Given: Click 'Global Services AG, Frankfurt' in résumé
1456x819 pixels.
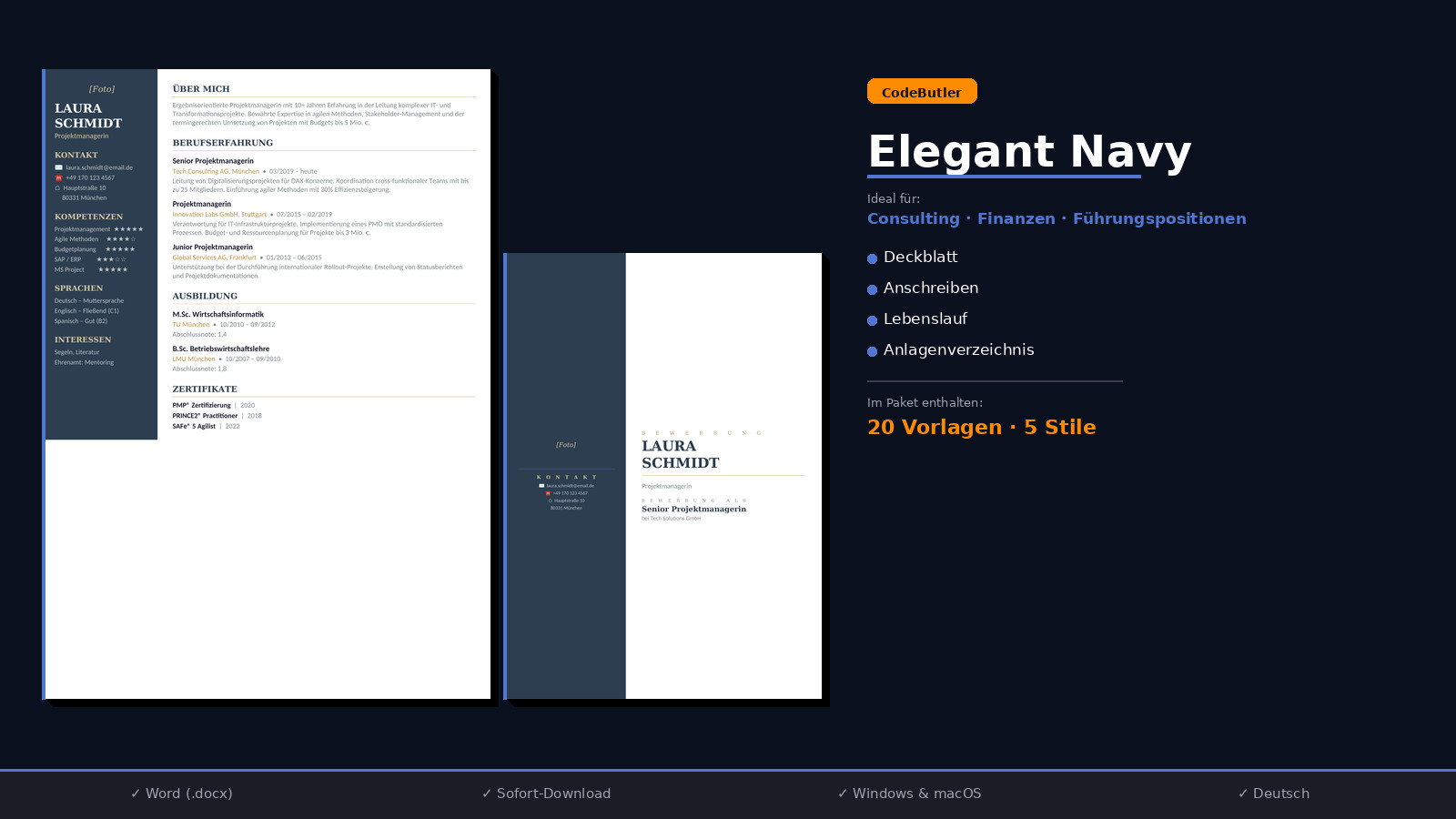Looking at the screenshot, I should (x=215, y=258).
